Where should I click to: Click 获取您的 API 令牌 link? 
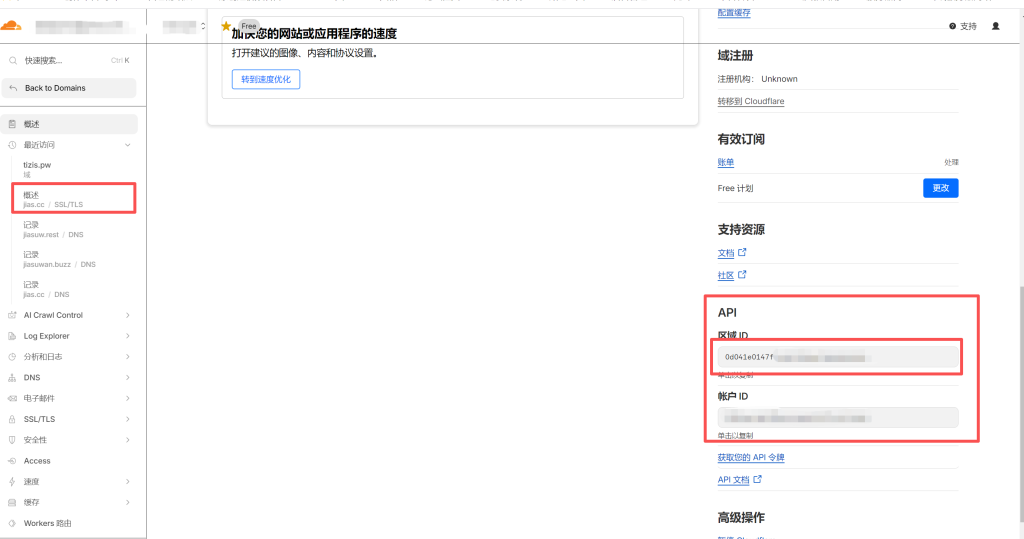coord(751,457)
